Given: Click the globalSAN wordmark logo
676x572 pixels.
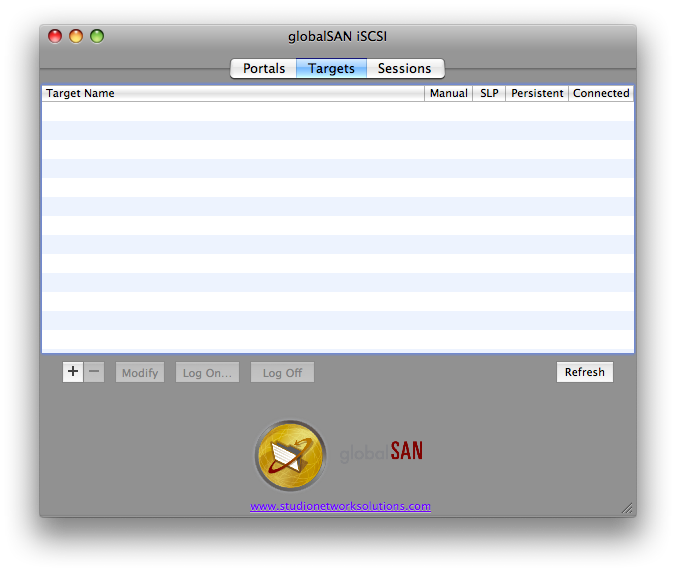Looking at the screenshot, I should (381, 452).
